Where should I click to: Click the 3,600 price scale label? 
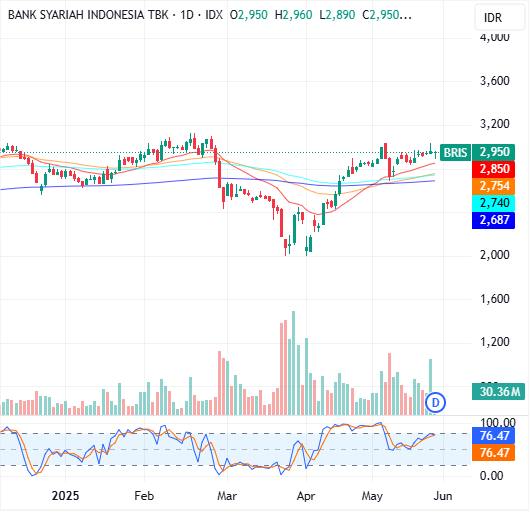pos(495,81)
